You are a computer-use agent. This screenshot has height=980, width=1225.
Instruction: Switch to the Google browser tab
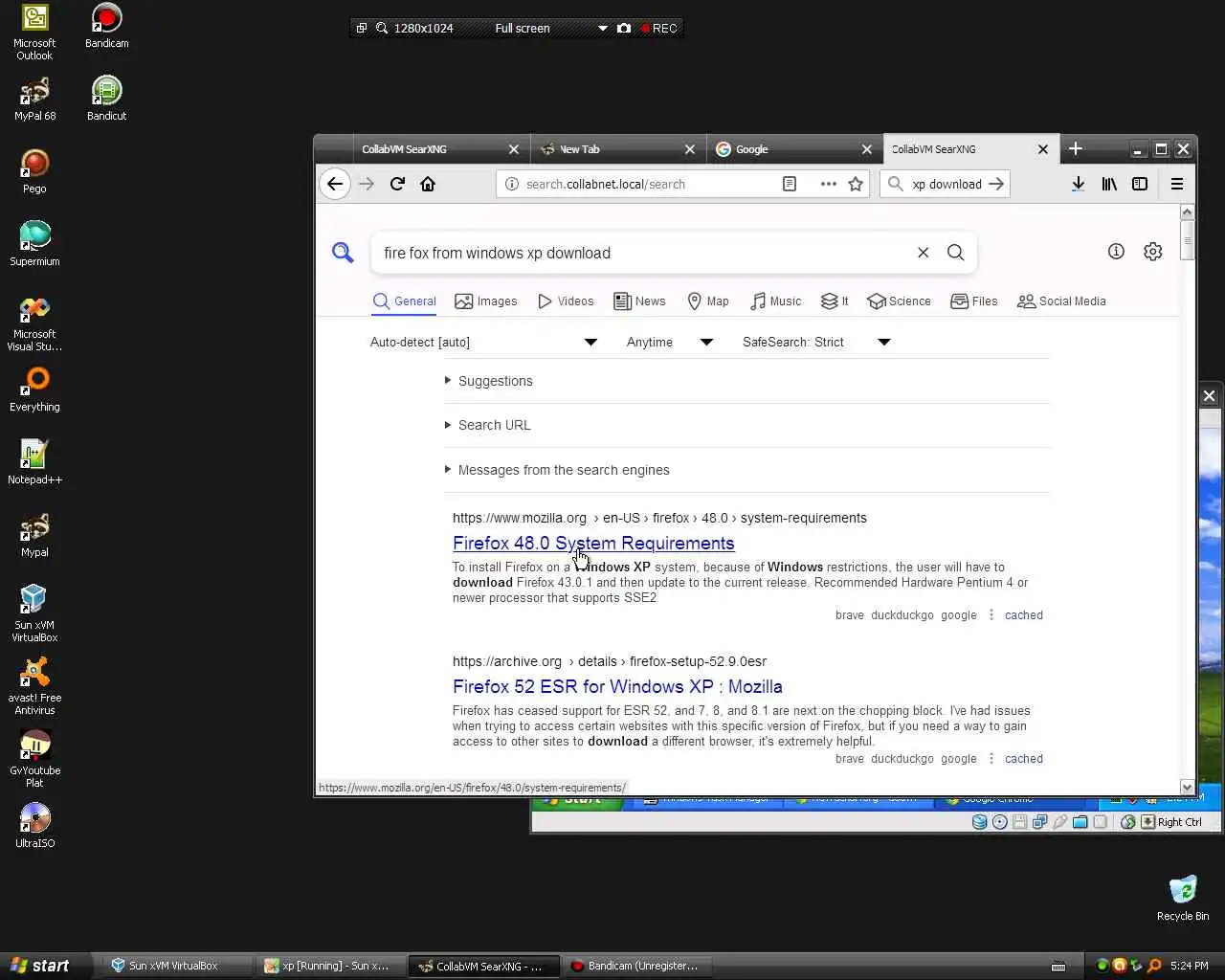click(793, 149)
